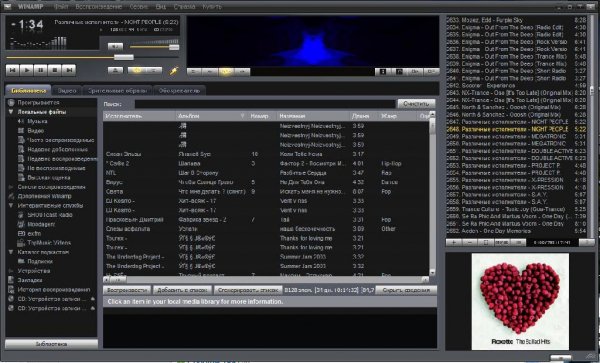Open История воспроизведения in the tree
Screen dimensions: 600x363
click(54, 290)
